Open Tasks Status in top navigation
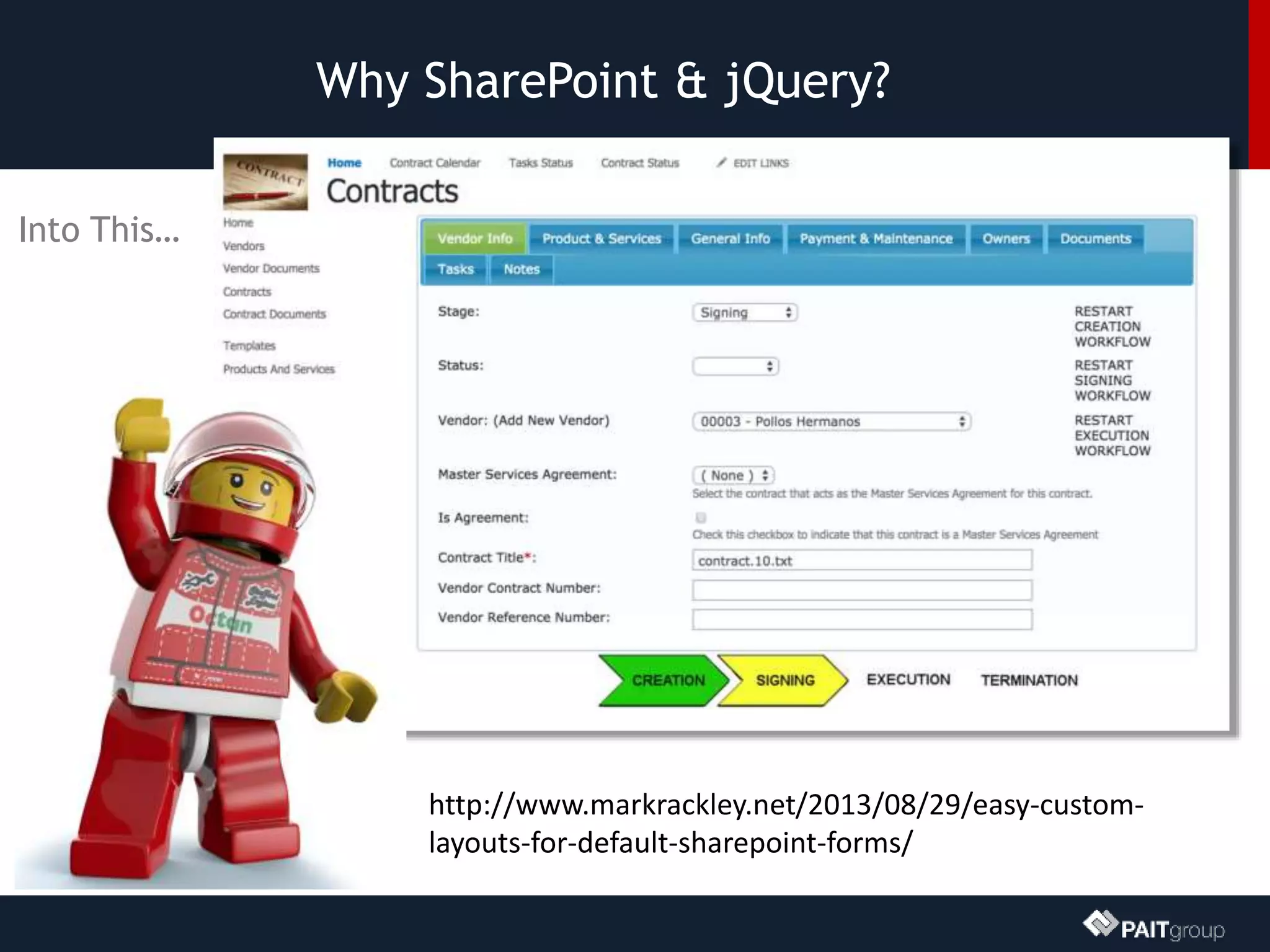 click(541, 163)
